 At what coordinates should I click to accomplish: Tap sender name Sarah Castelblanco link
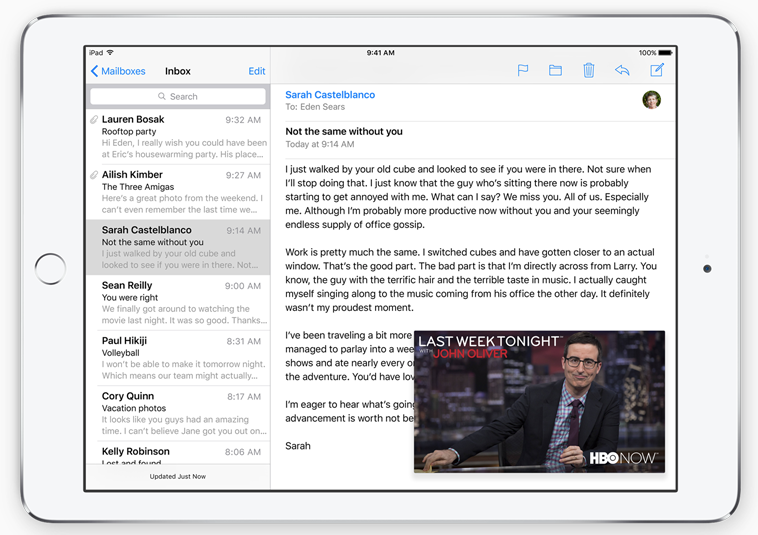(x=330, y=95)
